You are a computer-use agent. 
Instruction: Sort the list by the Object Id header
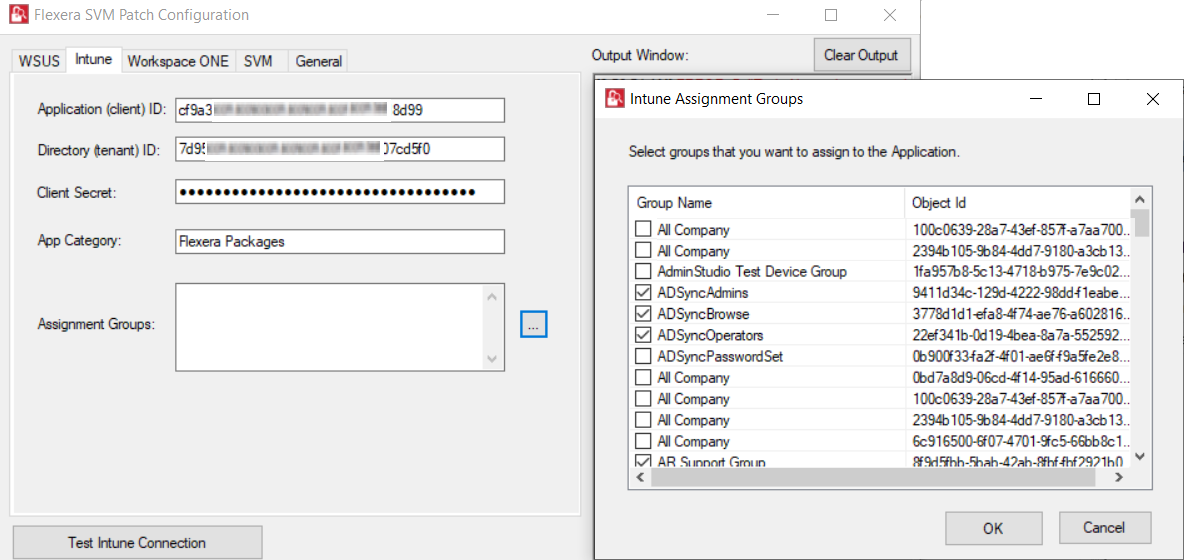[x=1019, y=203]
